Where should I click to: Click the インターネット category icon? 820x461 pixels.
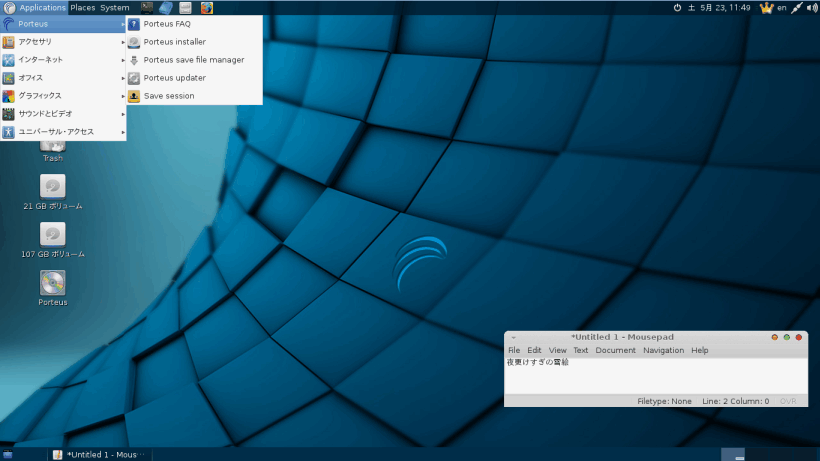click(x=8, y=60)
